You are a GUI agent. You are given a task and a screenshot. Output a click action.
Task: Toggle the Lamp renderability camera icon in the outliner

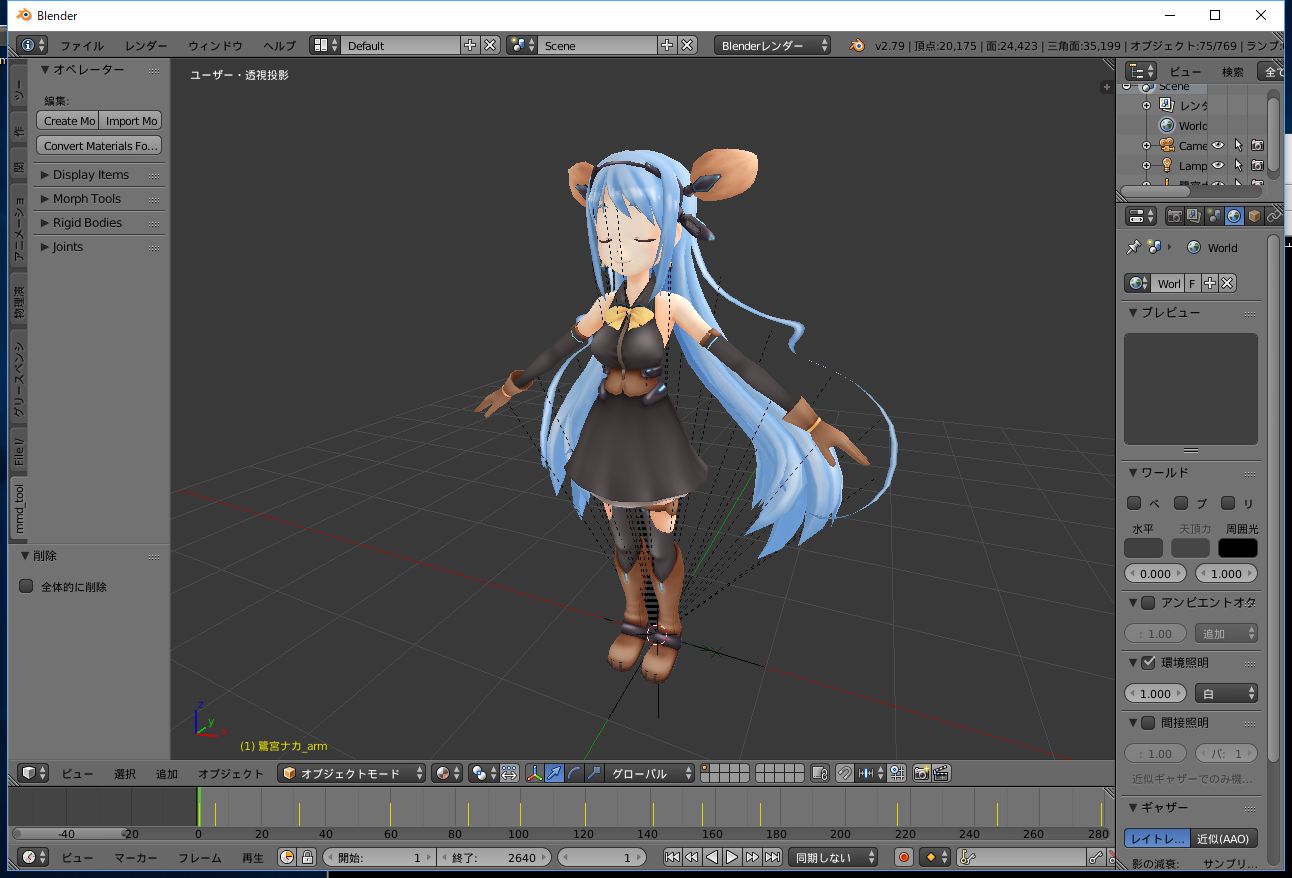(1257, 165)
